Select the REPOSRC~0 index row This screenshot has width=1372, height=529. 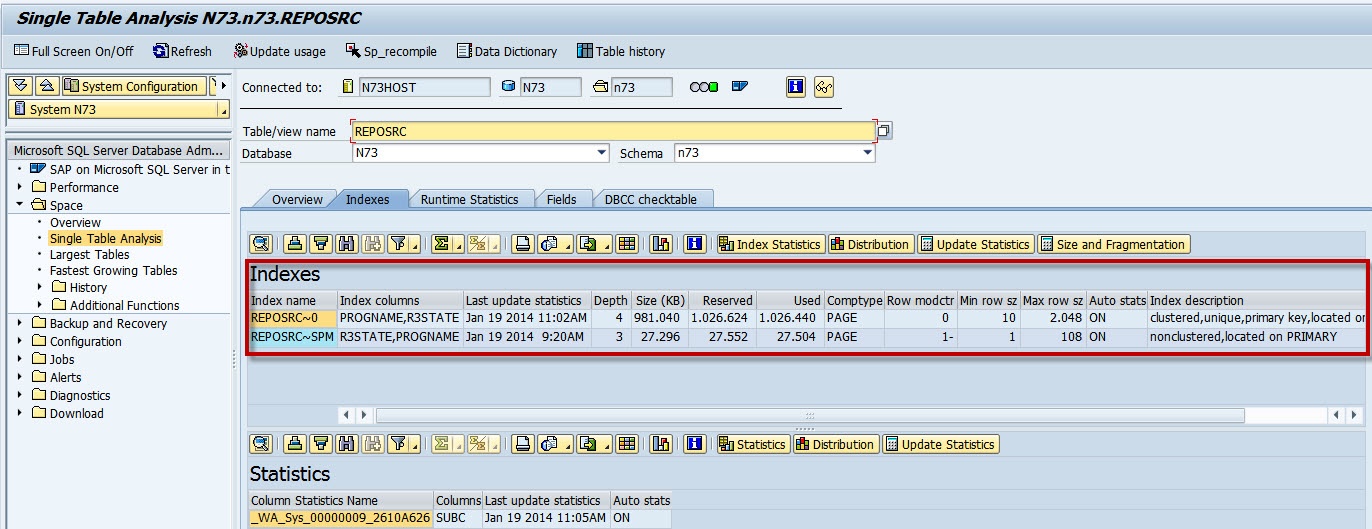807,318
